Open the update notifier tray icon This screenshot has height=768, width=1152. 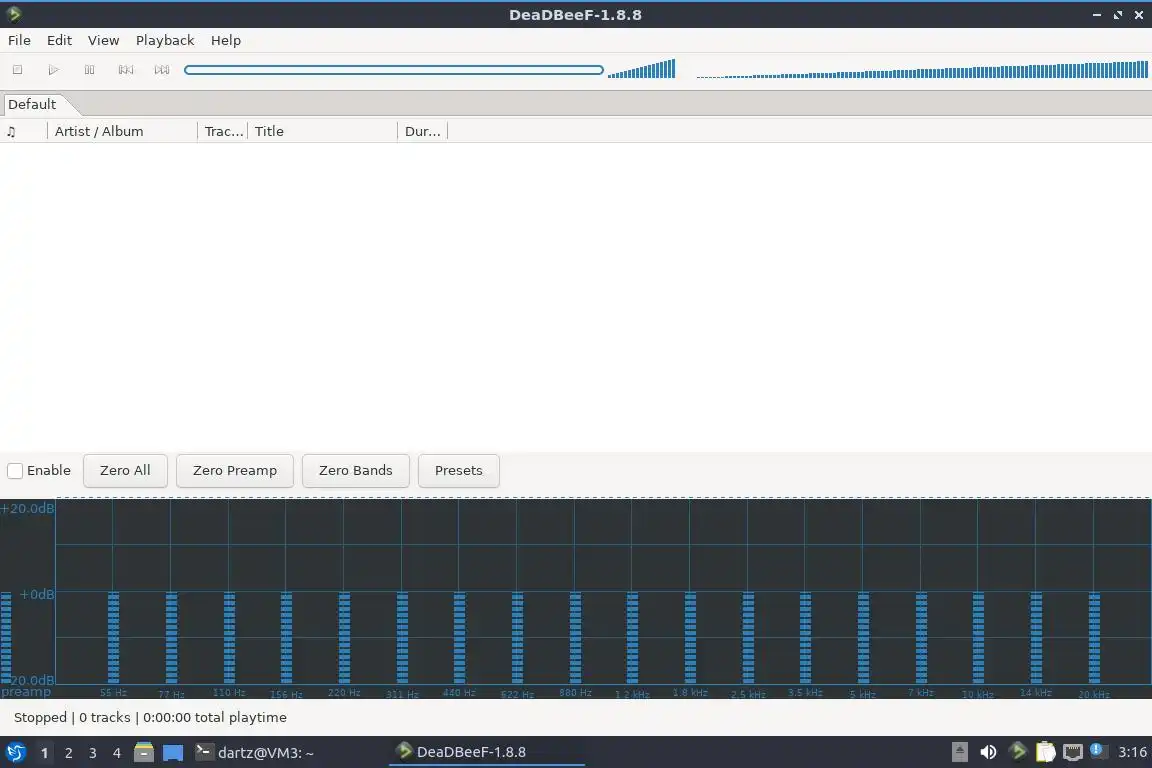(1098, 750)
